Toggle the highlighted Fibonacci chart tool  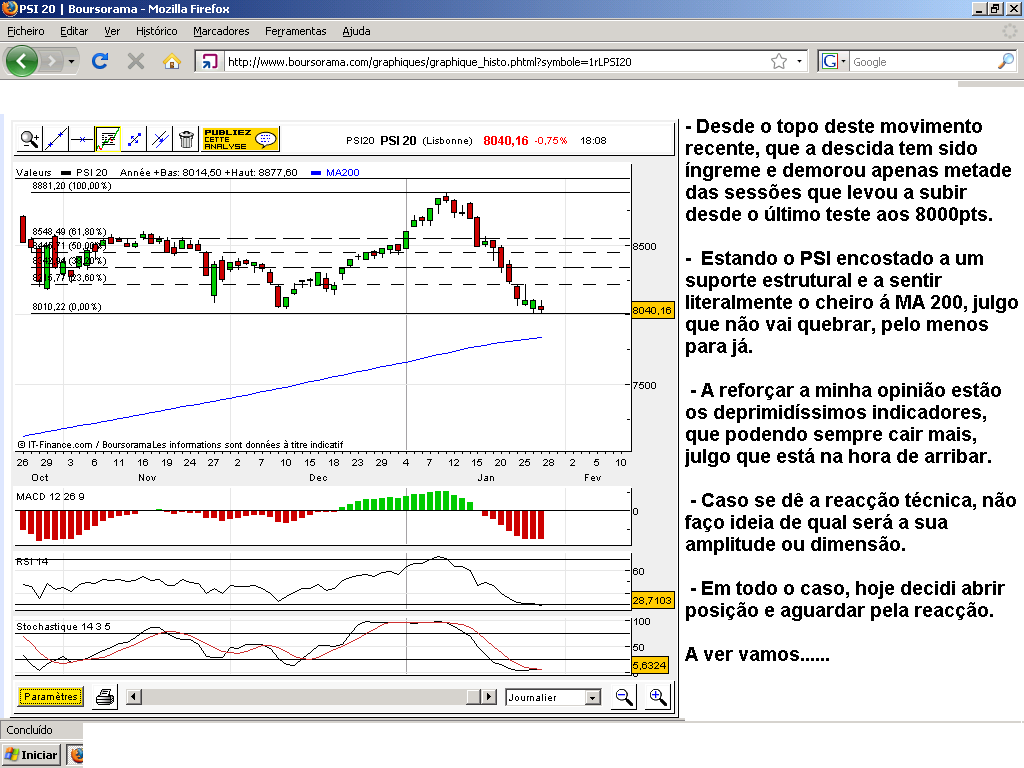(108, 139)
